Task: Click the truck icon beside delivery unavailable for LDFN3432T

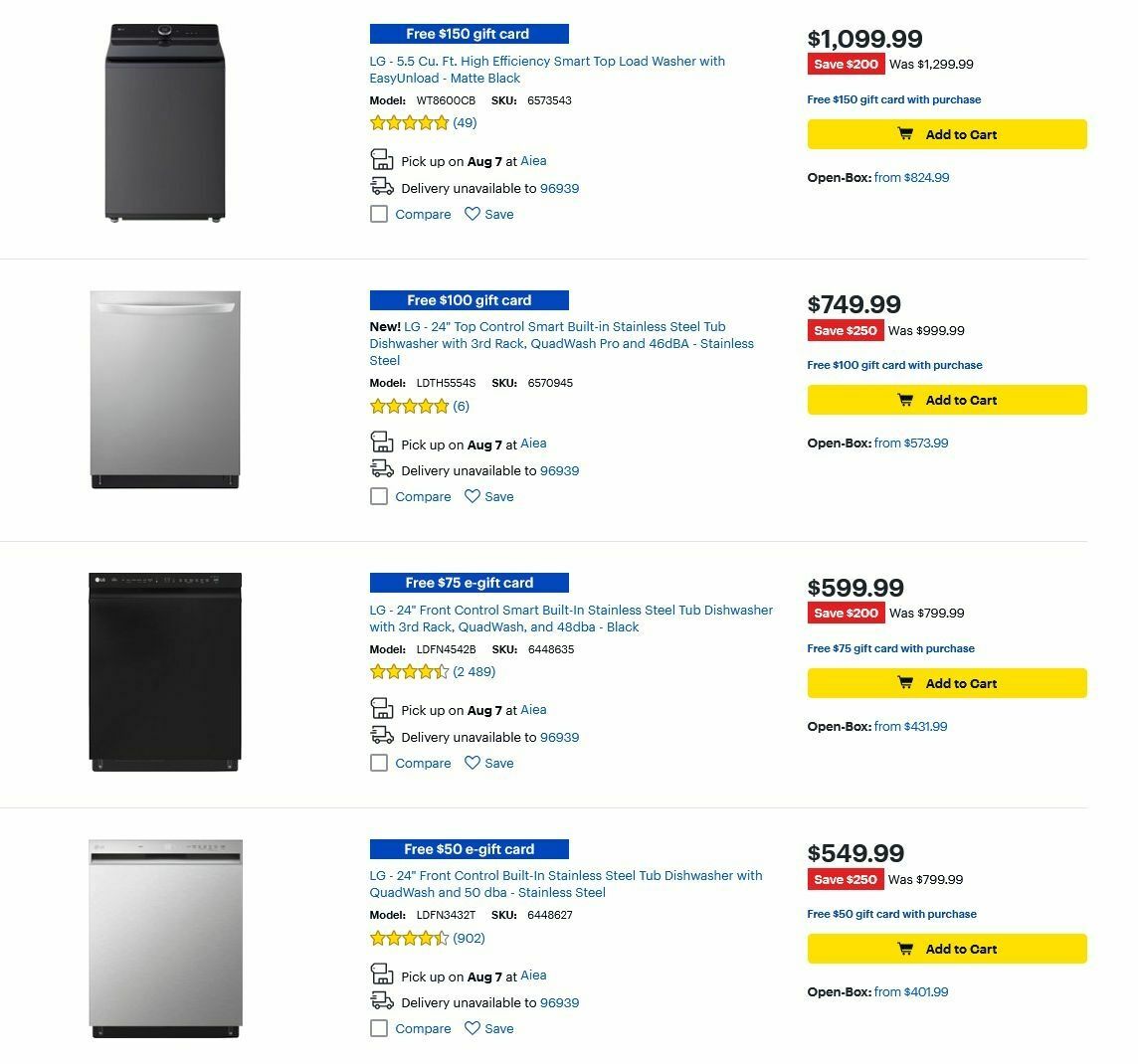Action: [x=381, y=1001]
